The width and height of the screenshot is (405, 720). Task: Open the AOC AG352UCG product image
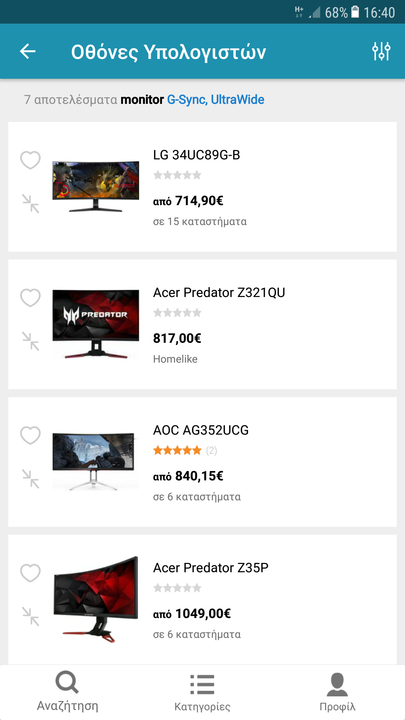coord(96,461)
